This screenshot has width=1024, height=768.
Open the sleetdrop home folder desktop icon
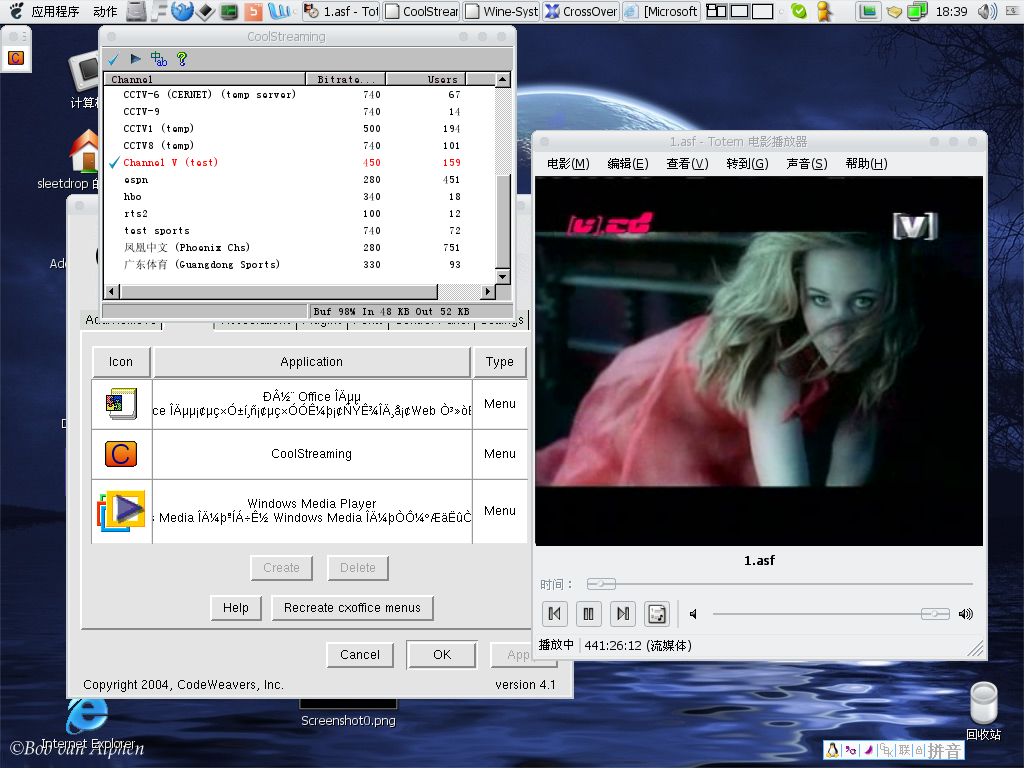click(85, 152)
